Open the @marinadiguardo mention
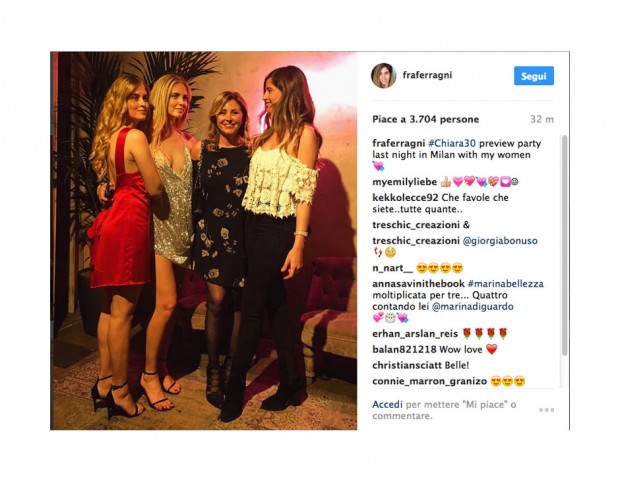 [x=473, y=307]
